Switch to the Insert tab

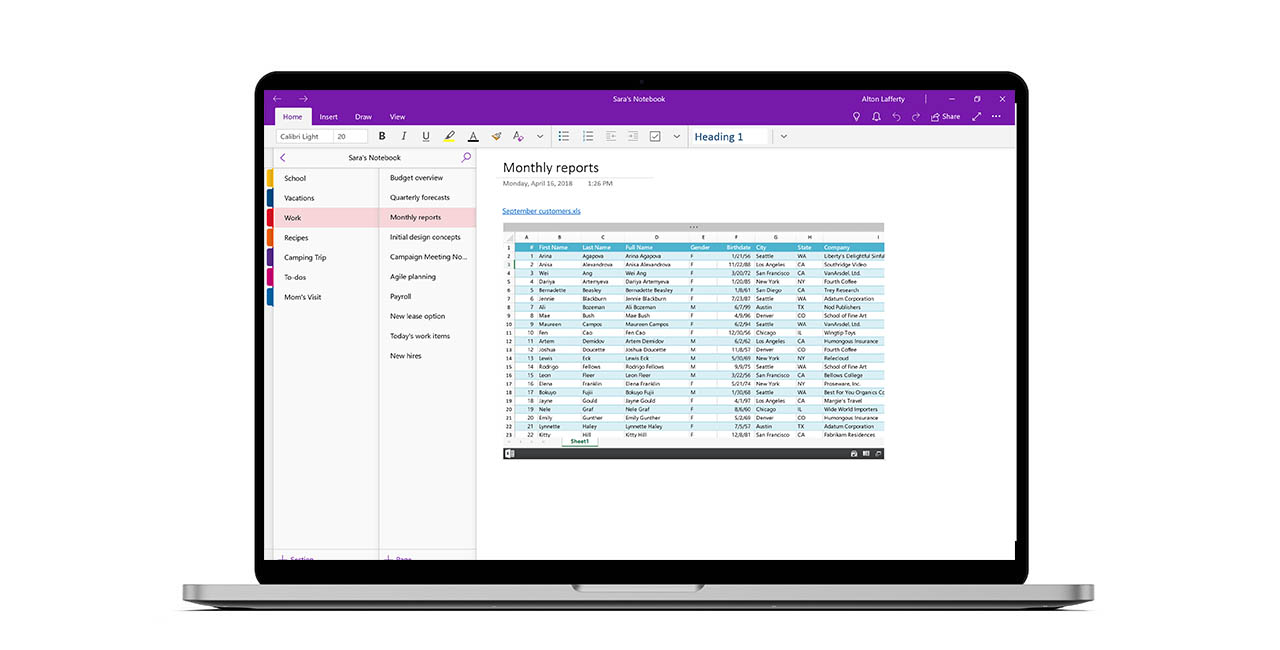[328, 117]
